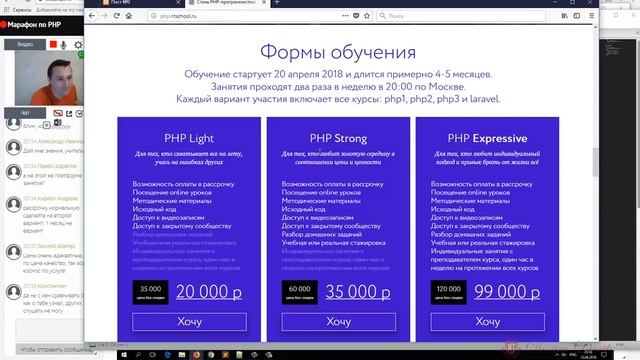640x360 pixels.
Task: Open the page actions three-dot menu
Action: [x=345, y=16]
